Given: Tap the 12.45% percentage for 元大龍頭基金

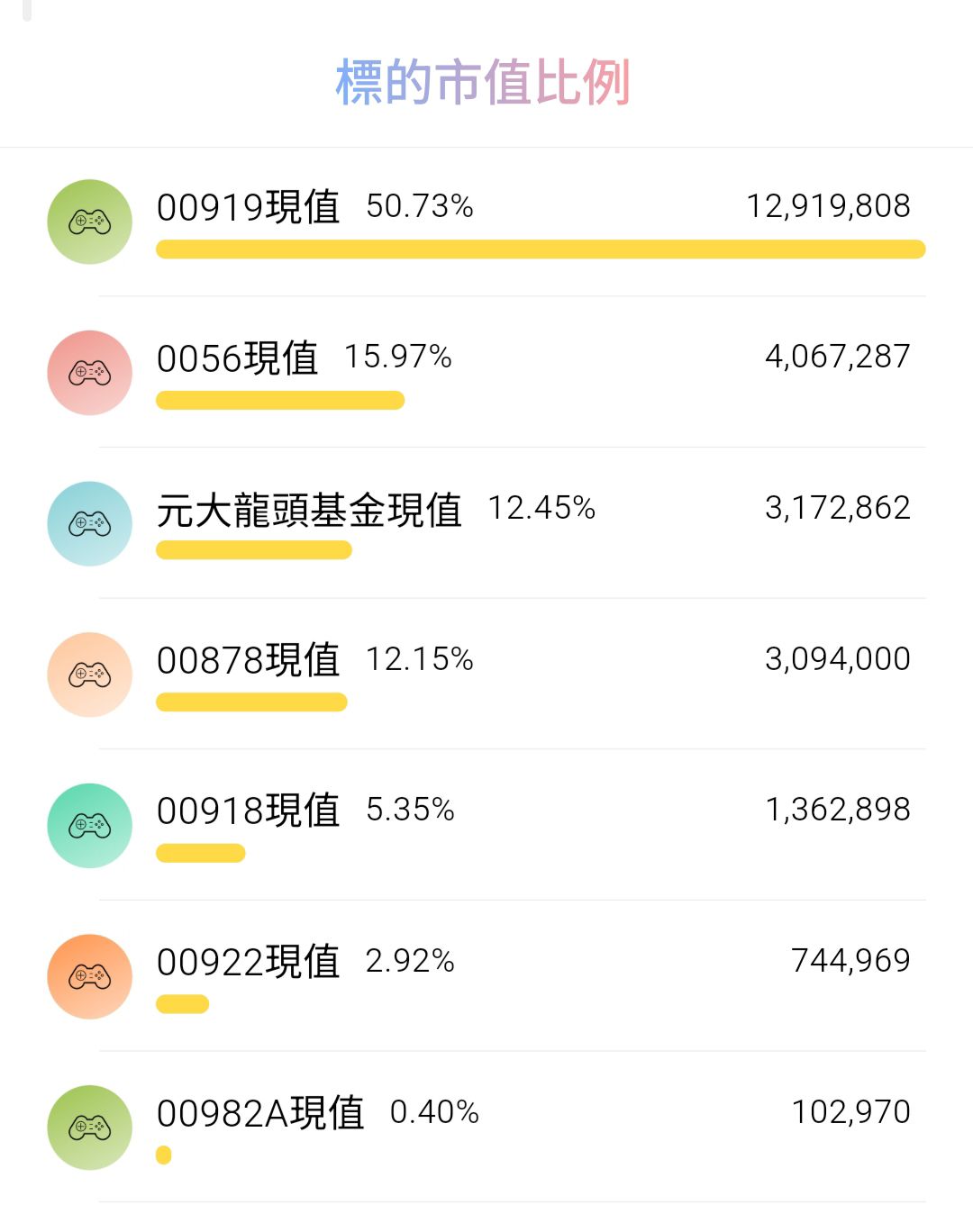Looking at the screenshot, I should [x=541, y=508].
